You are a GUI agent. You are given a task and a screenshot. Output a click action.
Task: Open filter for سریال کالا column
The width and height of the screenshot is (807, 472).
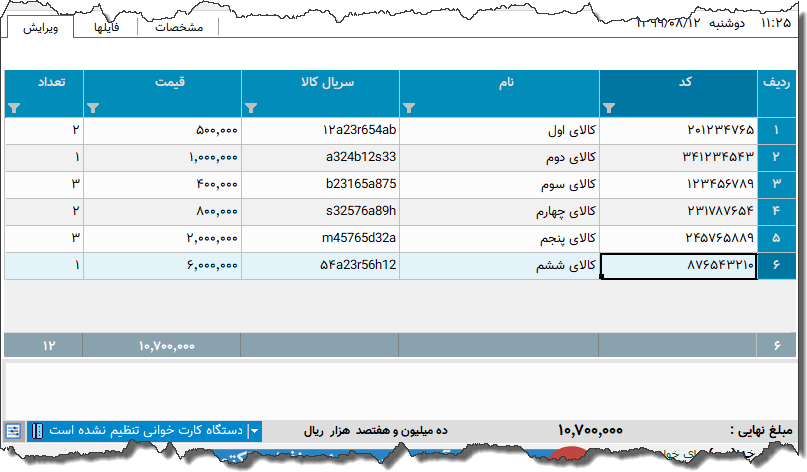(251, 107)
